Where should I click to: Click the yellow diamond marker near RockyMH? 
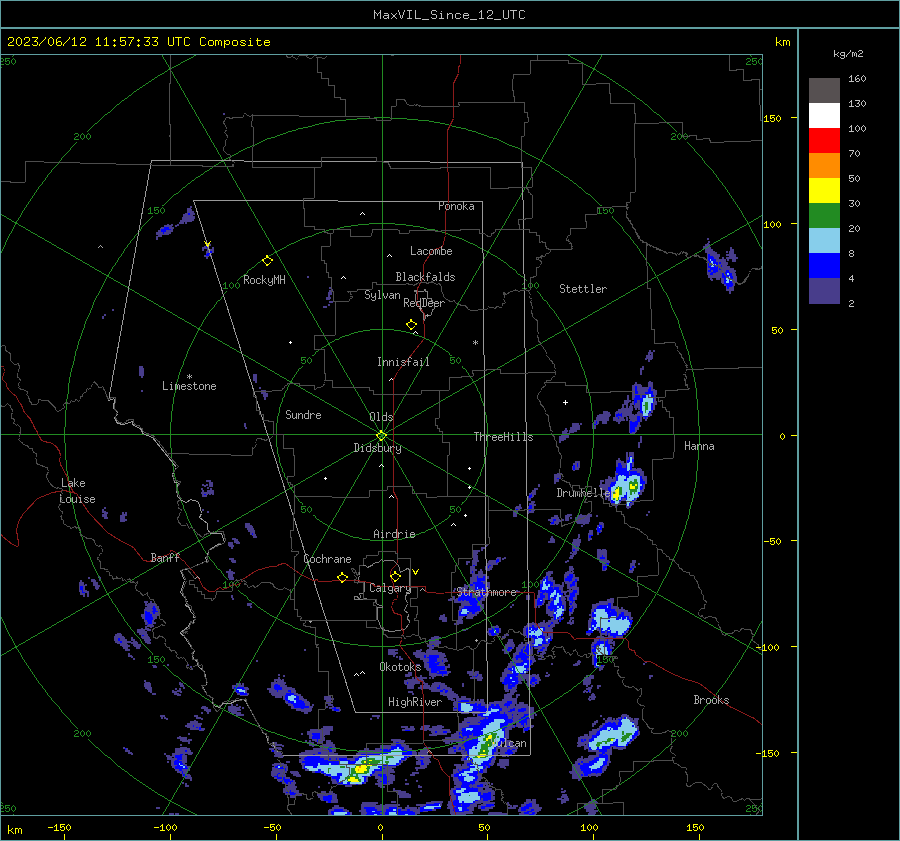pos(267,261)
